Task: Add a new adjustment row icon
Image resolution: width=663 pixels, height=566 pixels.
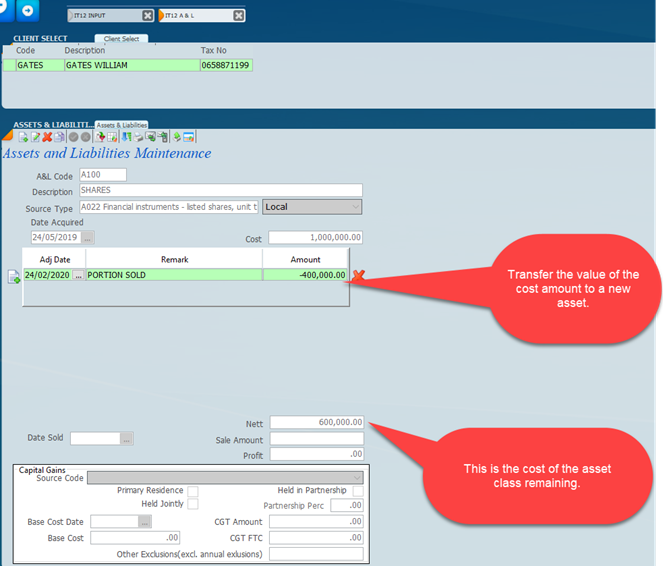Action: pyautogui.click(x=14, y=277)
